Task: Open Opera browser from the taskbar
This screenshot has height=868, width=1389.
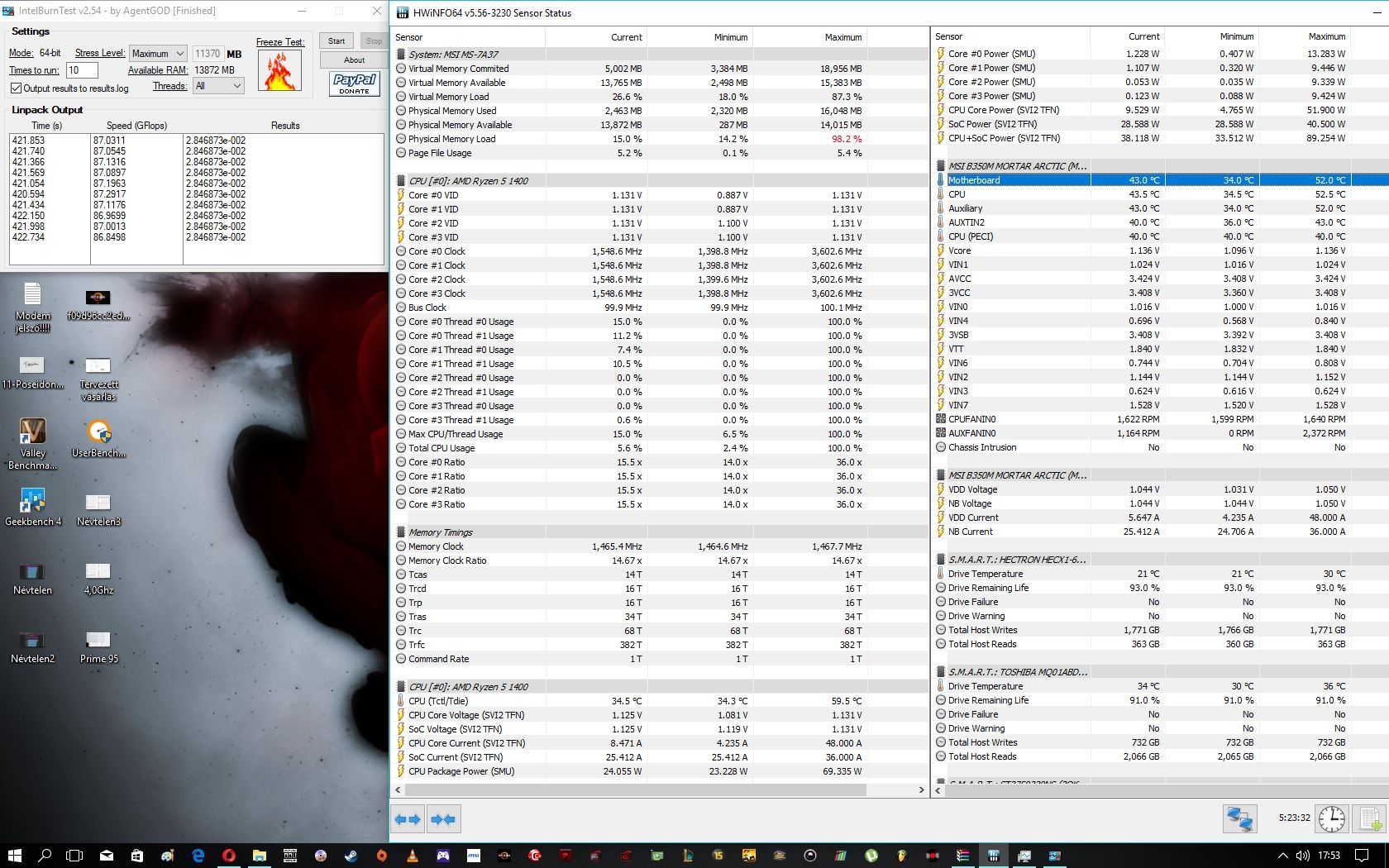Action: point(228,856)
